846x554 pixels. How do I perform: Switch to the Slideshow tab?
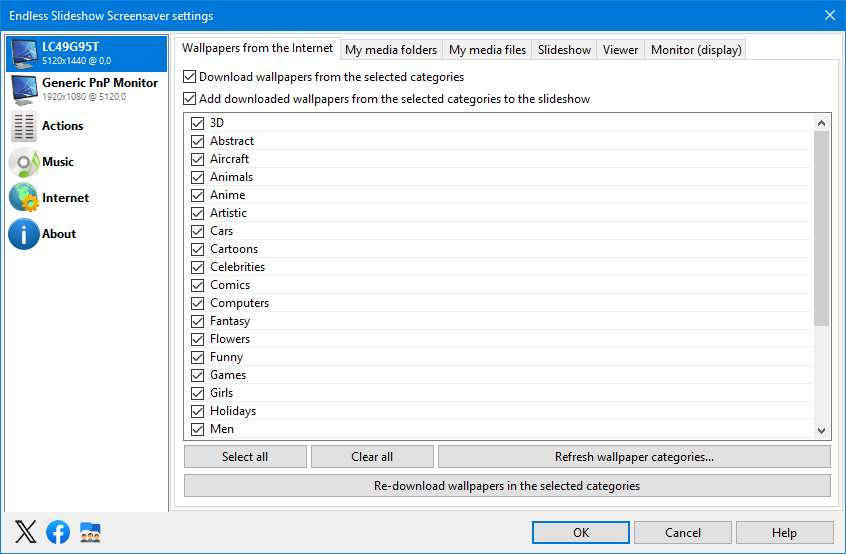coord(564,50)
